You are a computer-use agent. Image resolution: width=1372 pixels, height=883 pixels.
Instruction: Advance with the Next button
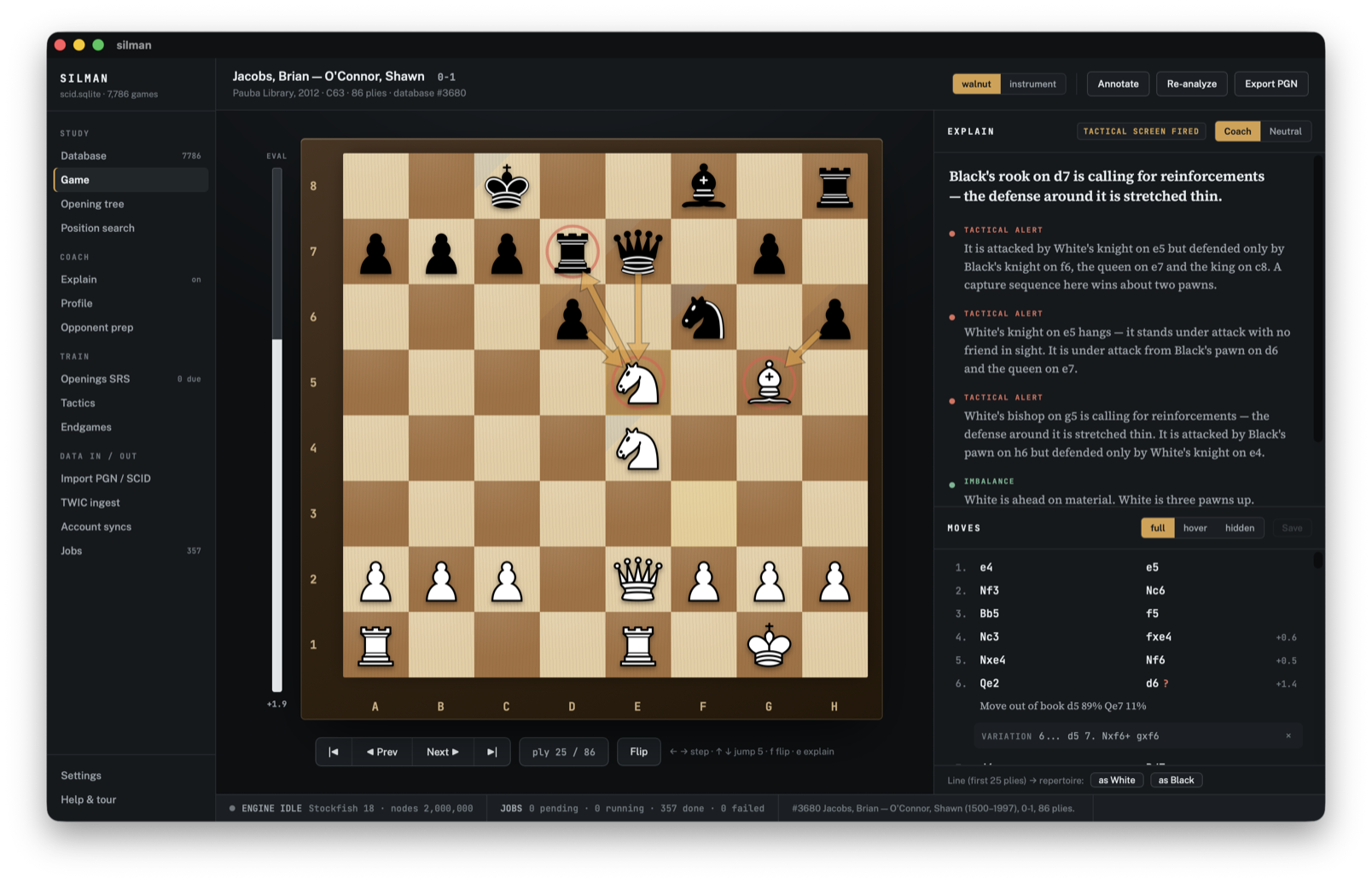pos(443,752)
